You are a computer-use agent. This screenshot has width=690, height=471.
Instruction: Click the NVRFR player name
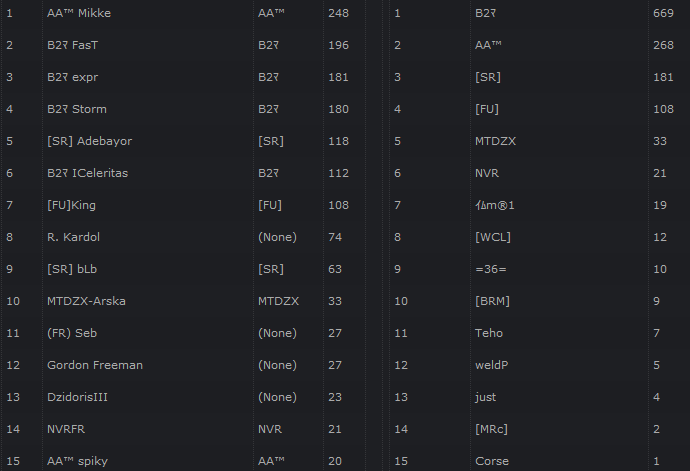pos(68,429)
